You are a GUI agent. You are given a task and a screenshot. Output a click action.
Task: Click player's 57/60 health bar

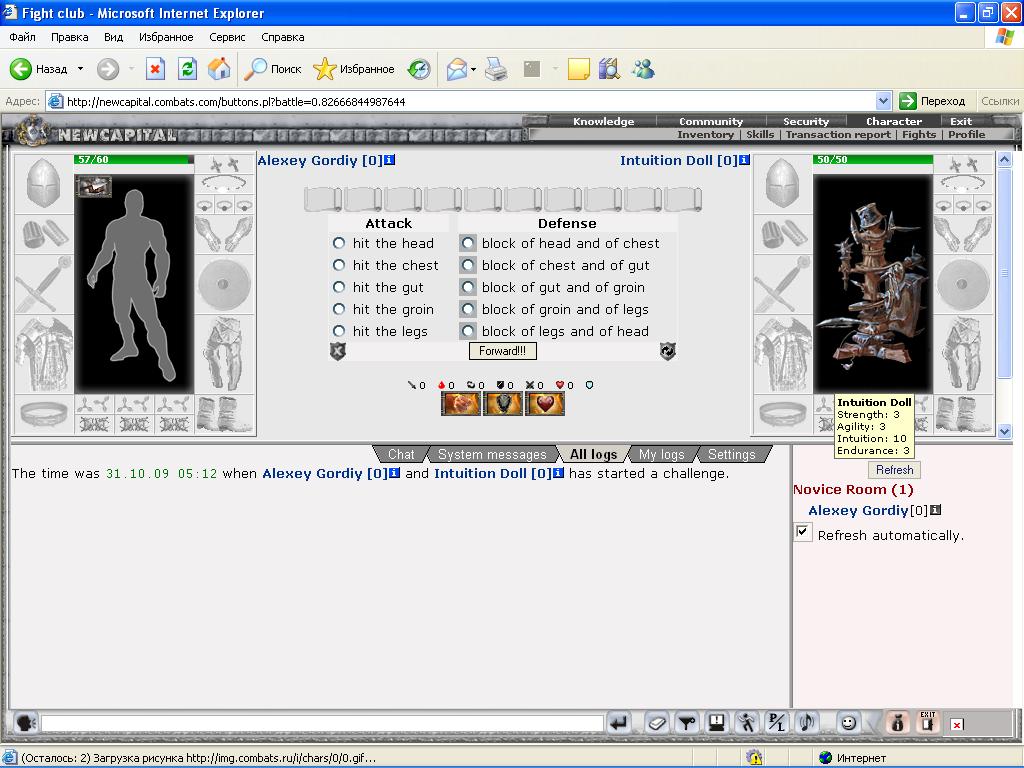[134, 159]
